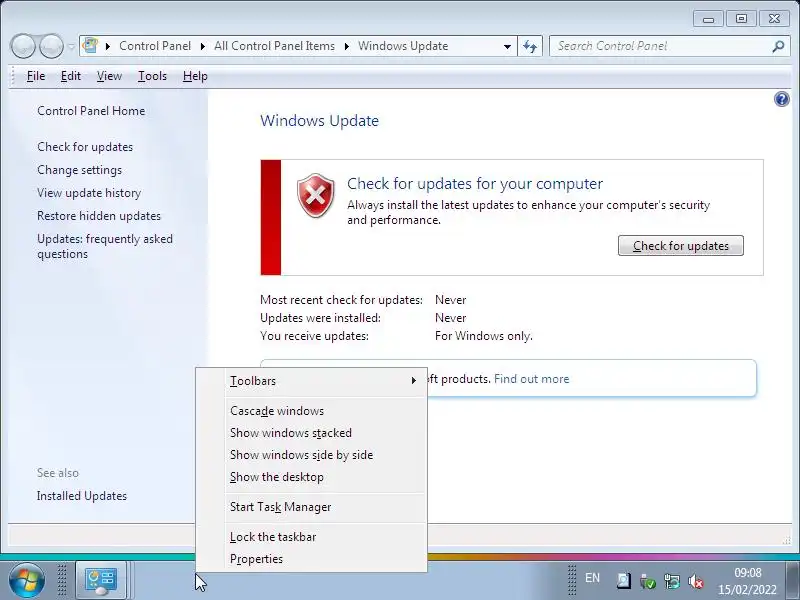Click the red shield error icon
This screenshot has width=800, height=600.
316,195
